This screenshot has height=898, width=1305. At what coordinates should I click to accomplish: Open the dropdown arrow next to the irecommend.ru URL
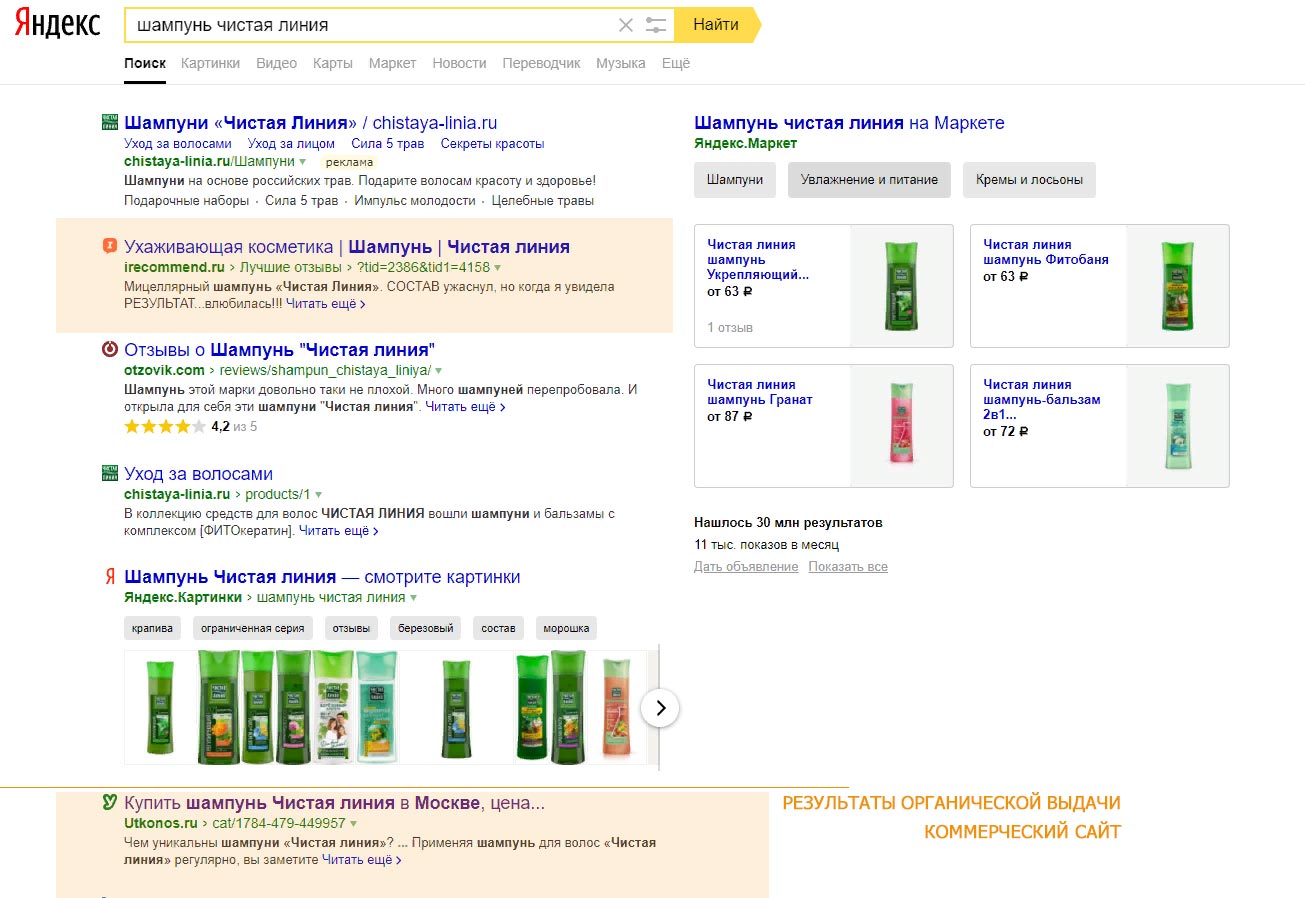[497, 268]
